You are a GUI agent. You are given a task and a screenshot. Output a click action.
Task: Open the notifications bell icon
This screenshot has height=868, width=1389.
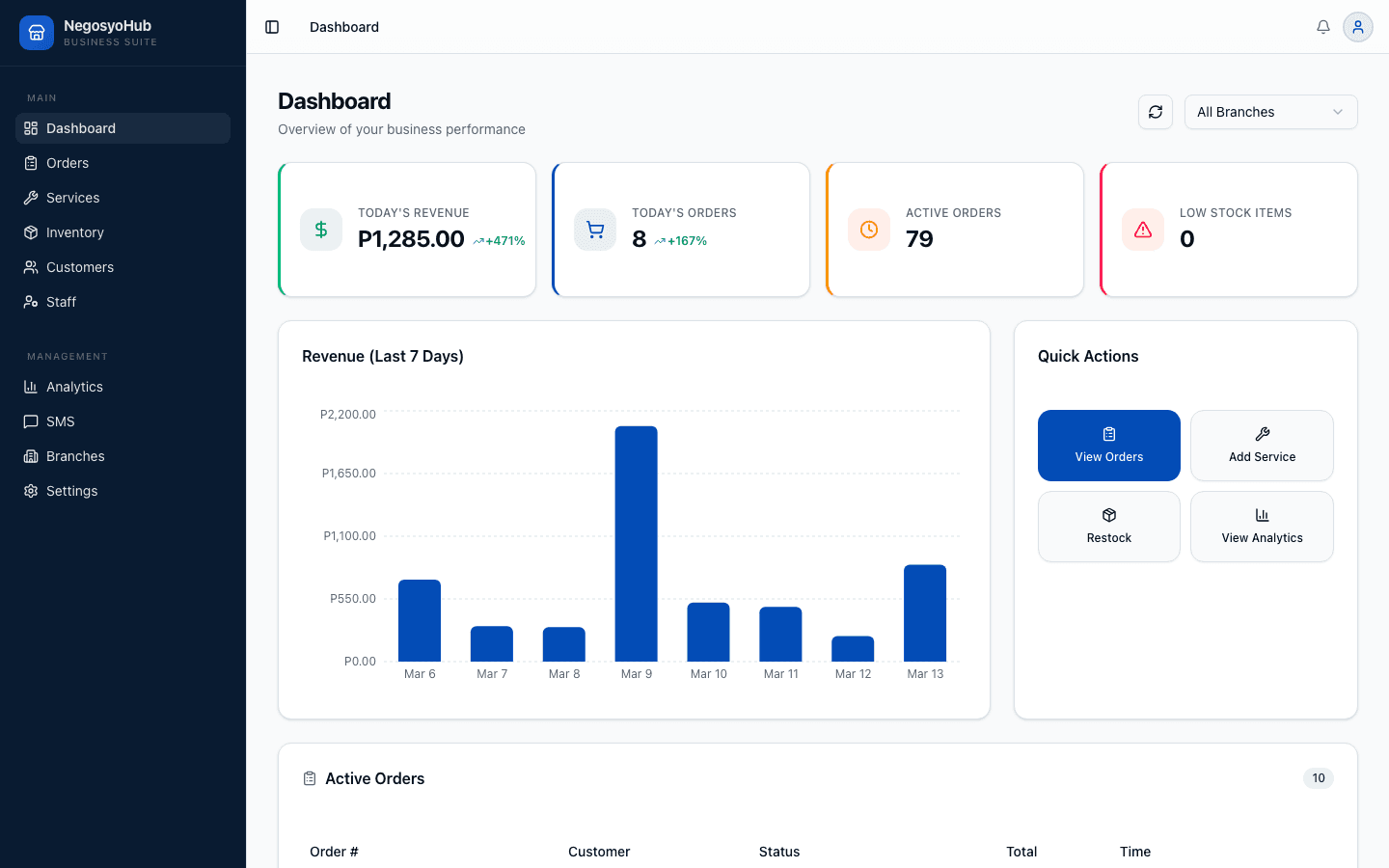click(x=1322, y=27)
